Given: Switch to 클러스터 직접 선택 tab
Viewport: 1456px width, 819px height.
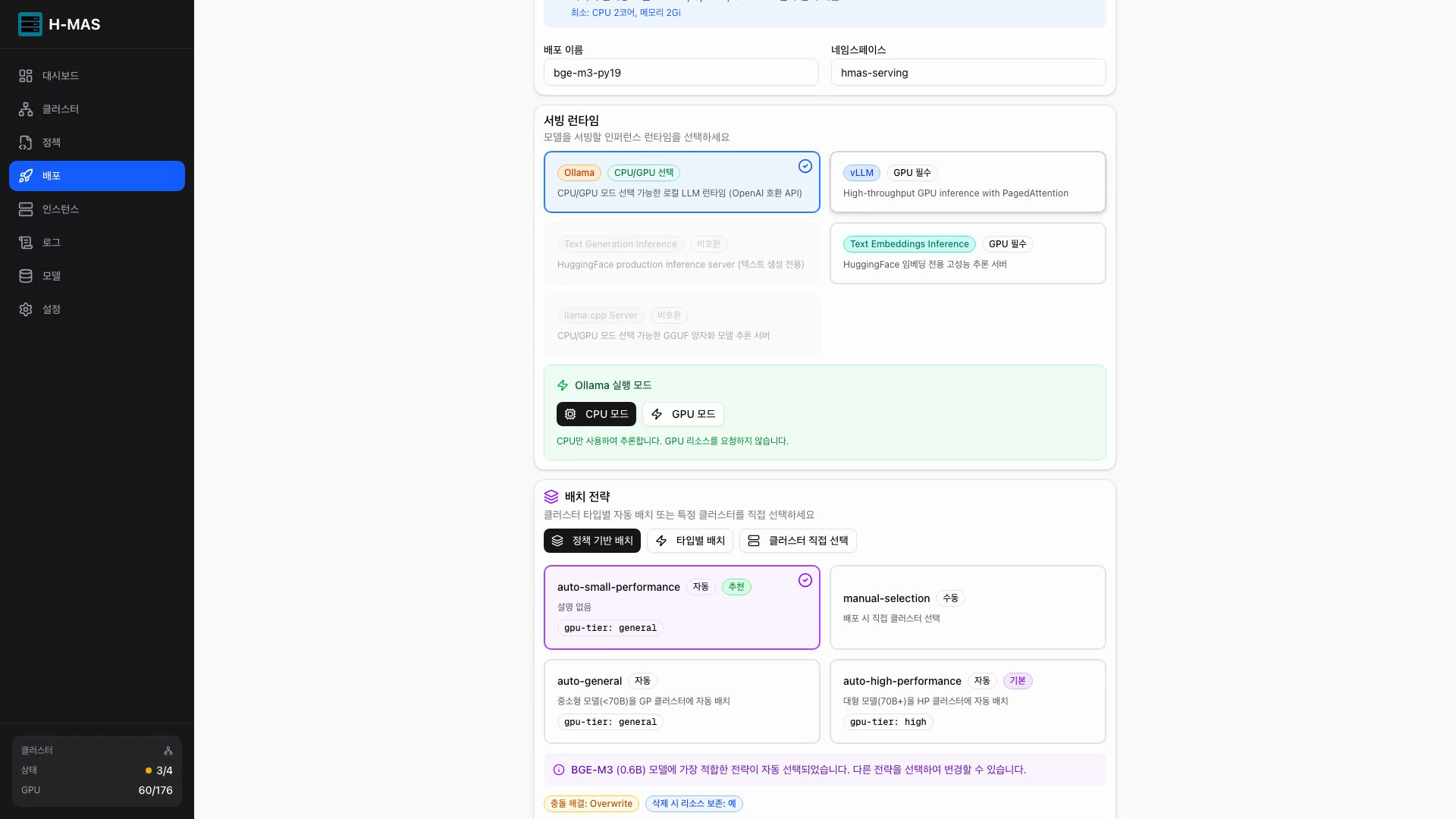Looking at the screenshot, I should click(x=798, y=541).
